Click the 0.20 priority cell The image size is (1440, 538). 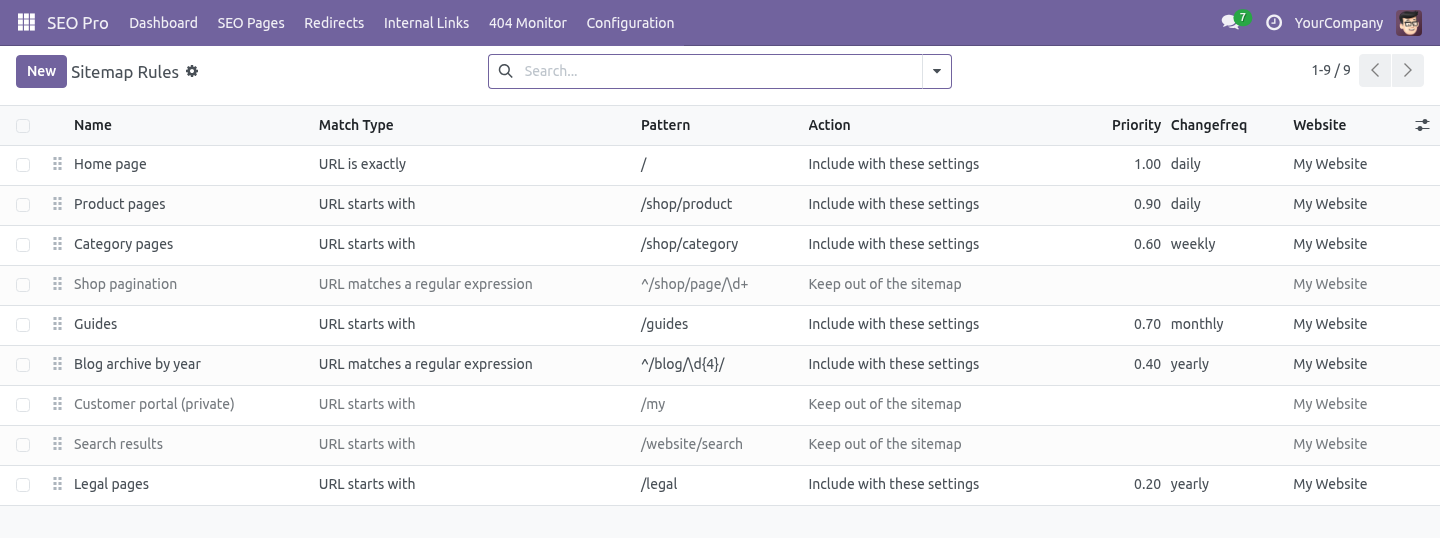(x=1147, y=484)
